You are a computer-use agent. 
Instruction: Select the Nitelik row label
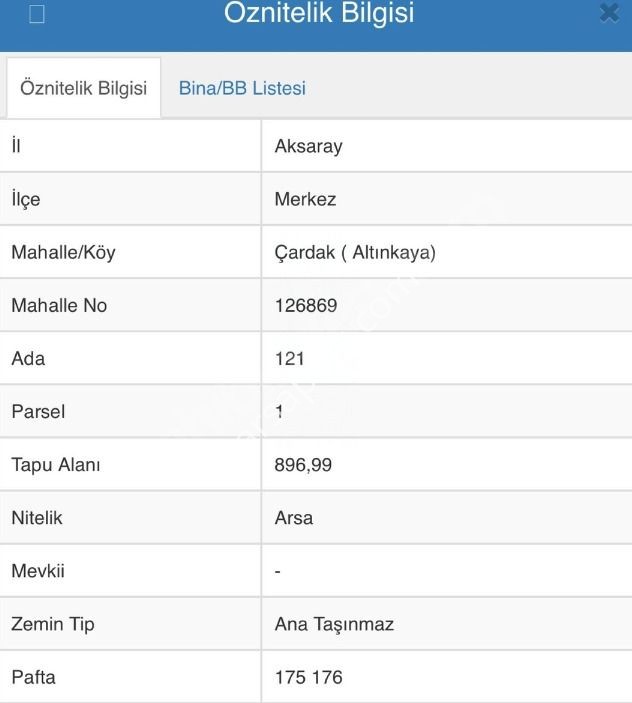click(37, 518)
